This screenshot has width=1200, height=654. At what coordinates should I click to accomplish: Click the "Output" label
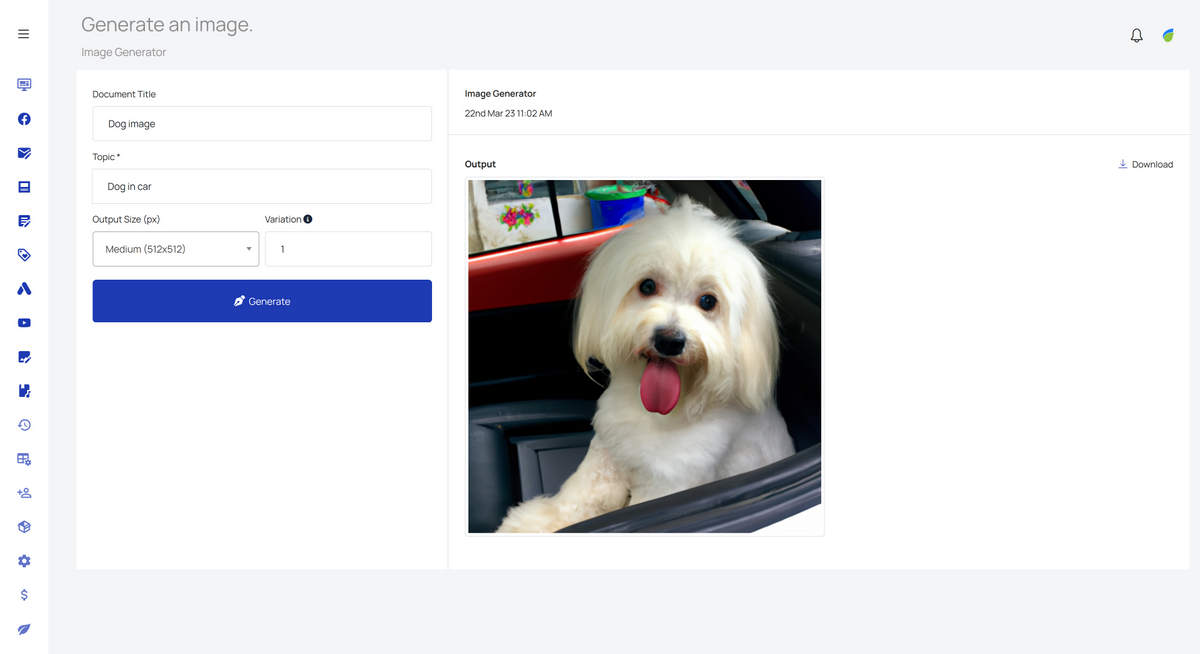(480, 164)
